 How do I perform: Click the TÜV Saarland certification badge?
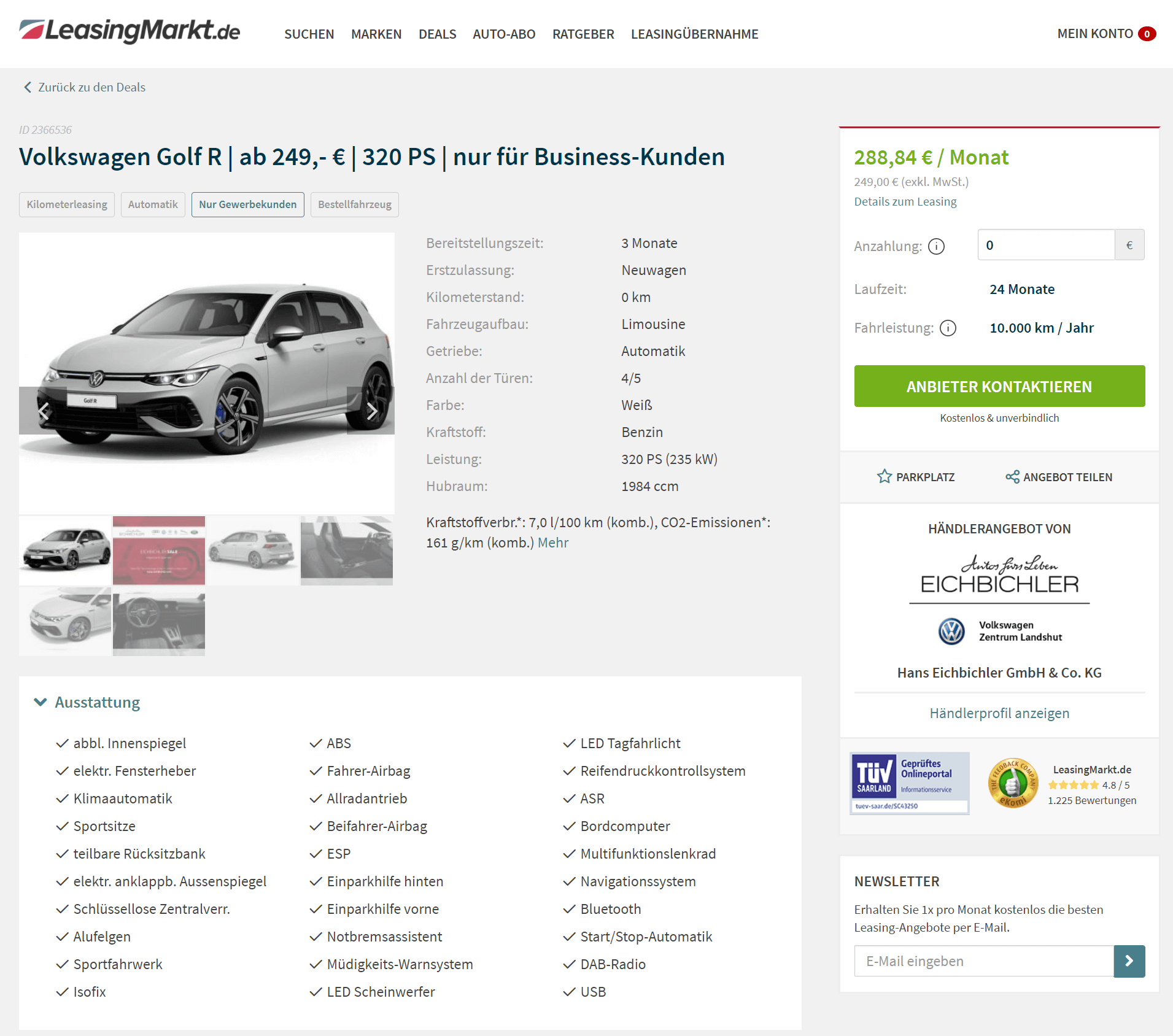click(x=910, y=783)
